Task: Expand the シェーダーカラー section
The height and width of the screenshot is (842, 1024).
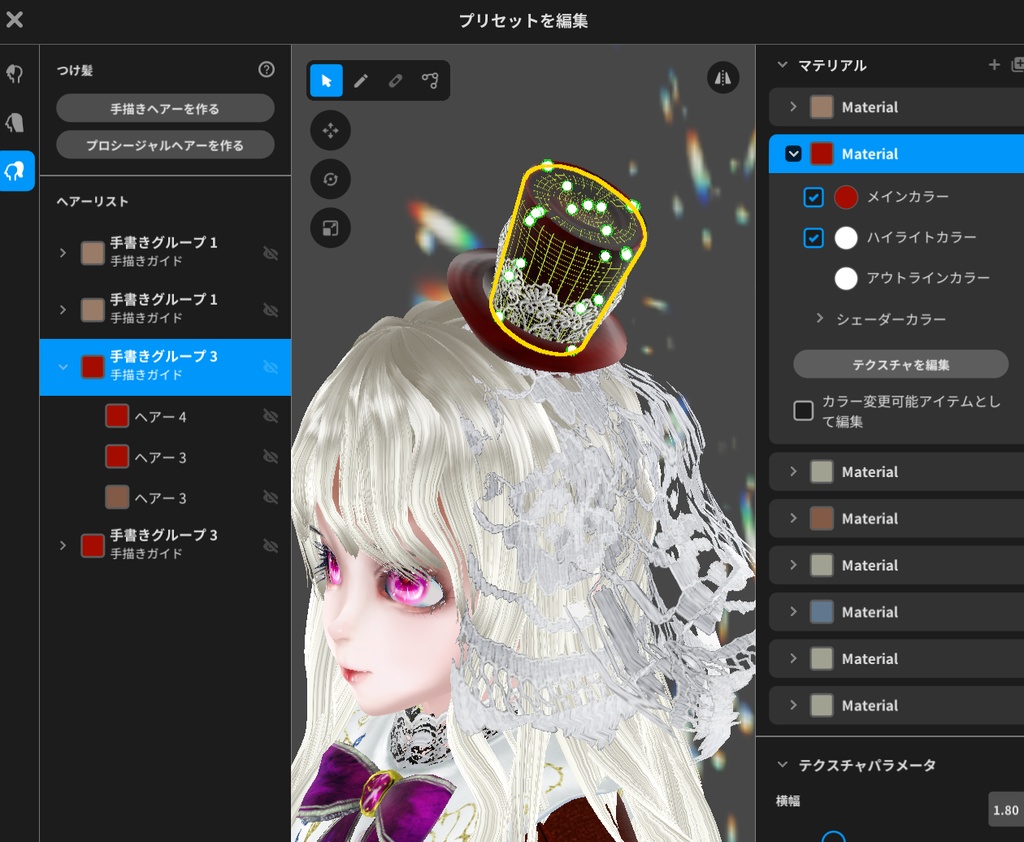Action: click(820, 319)
